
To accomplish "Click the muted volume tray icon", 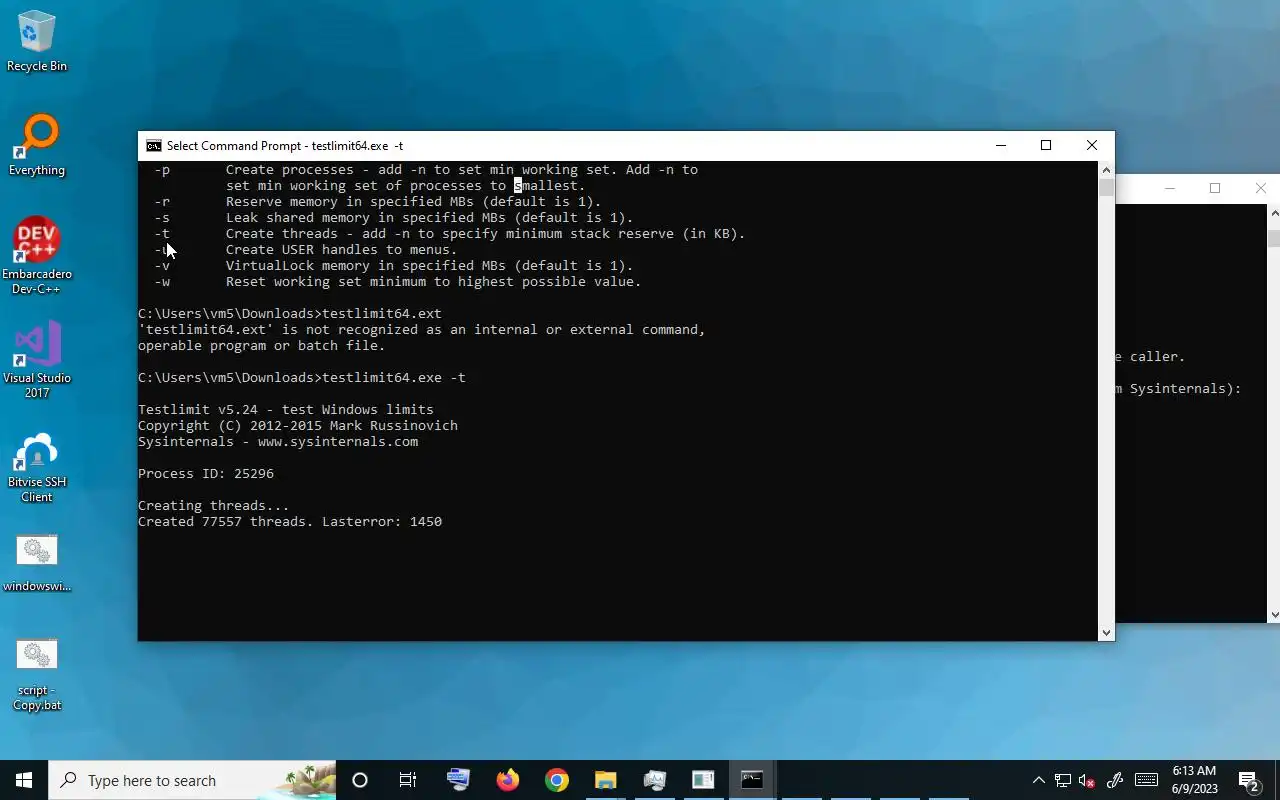I will tap(1087, 781).
